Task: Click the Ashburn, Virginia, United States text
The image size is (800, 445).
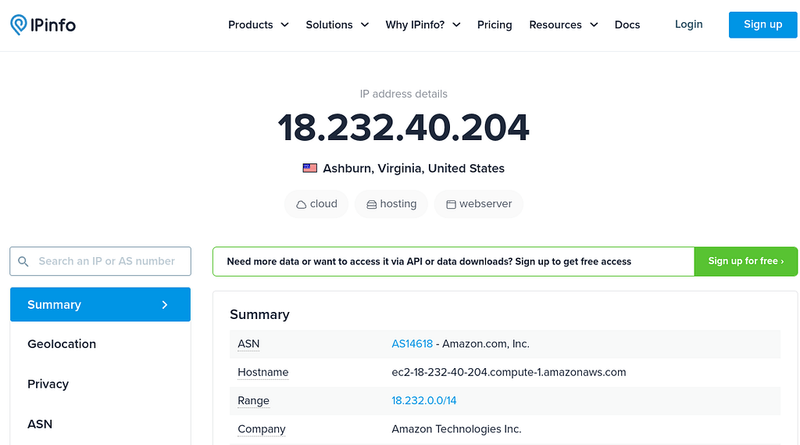Action: [x=414, y=168]
